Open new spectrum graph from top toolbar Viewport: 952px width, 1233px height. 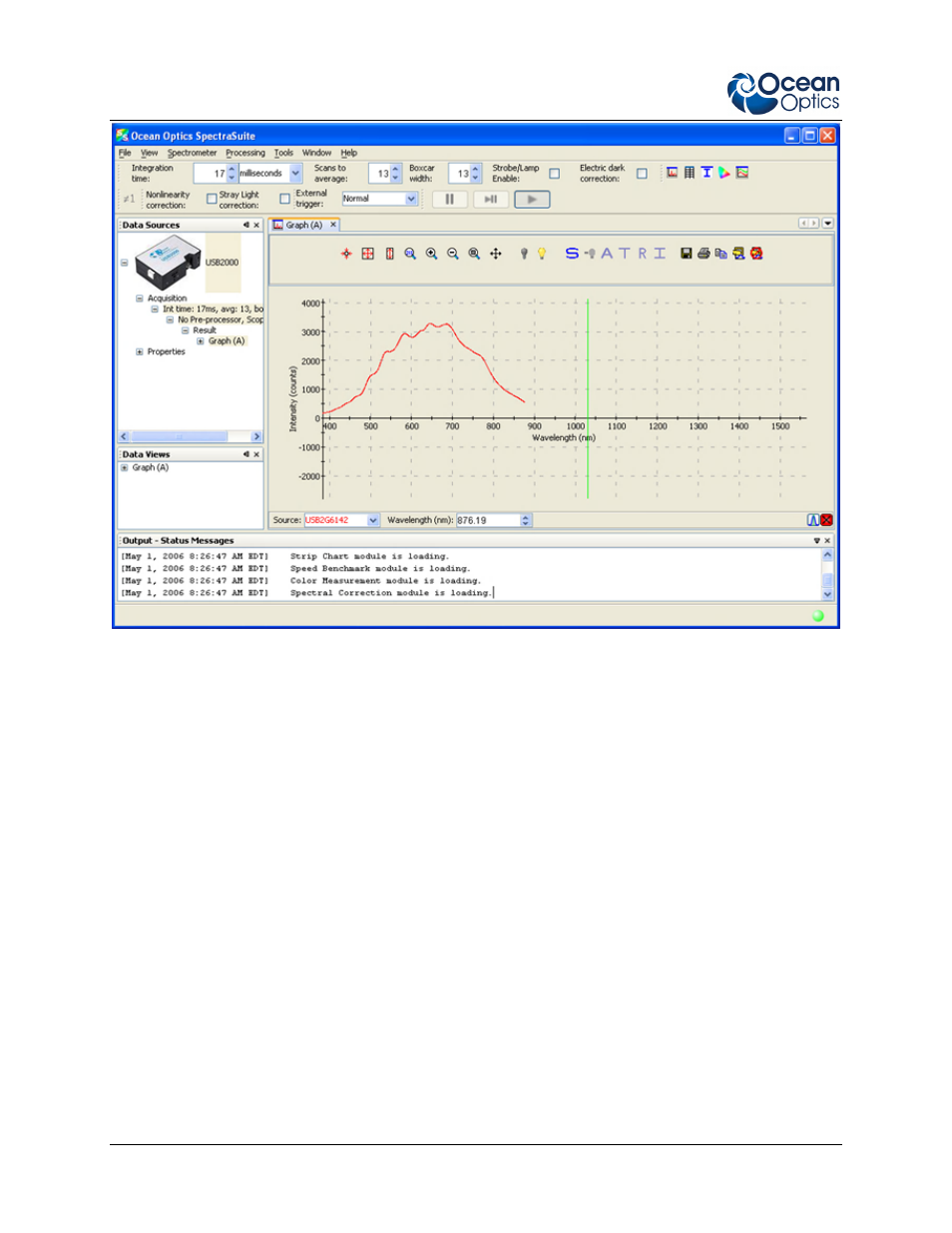[x=673, y=173]
